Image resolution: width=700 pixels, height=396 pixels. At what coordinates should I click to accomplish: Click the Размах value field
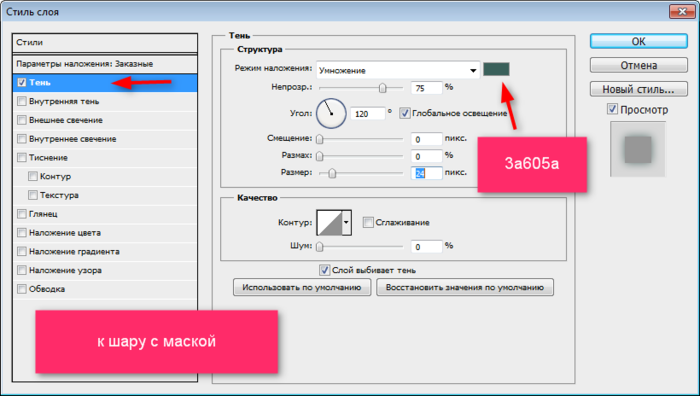point(426,156)
